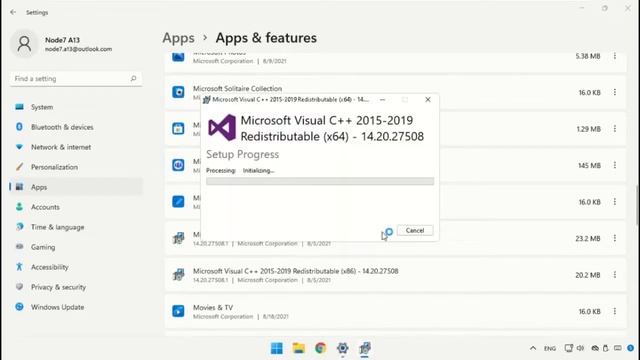This screenshot has height=360, width=640.
Task: Click the installer icon on taskbar
Action: 364,348
